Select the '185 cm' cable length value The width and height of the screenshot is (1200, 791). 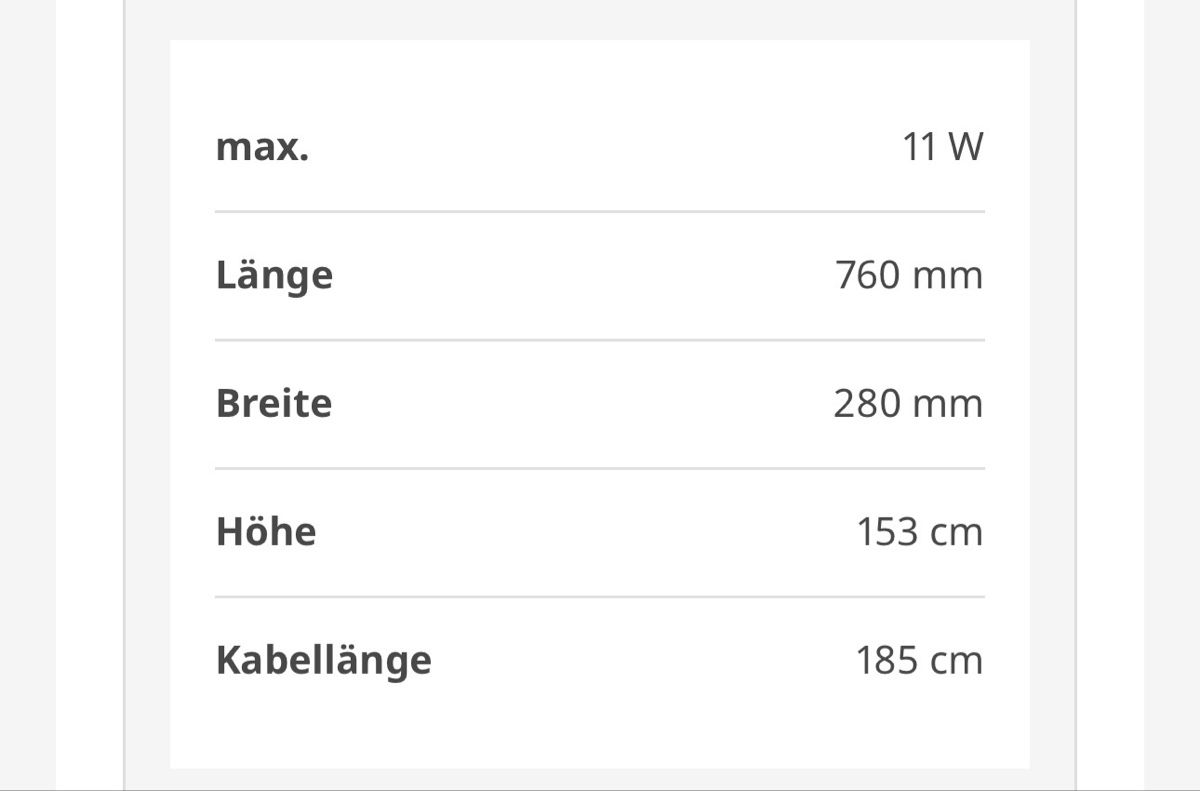(919, 661)
